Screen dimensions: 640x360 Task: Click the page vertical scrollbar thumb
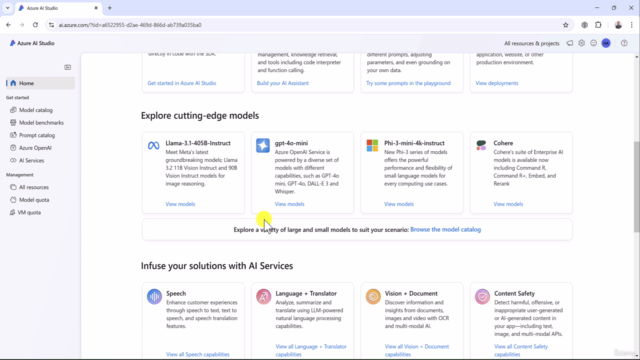click(x=636, y=187)
